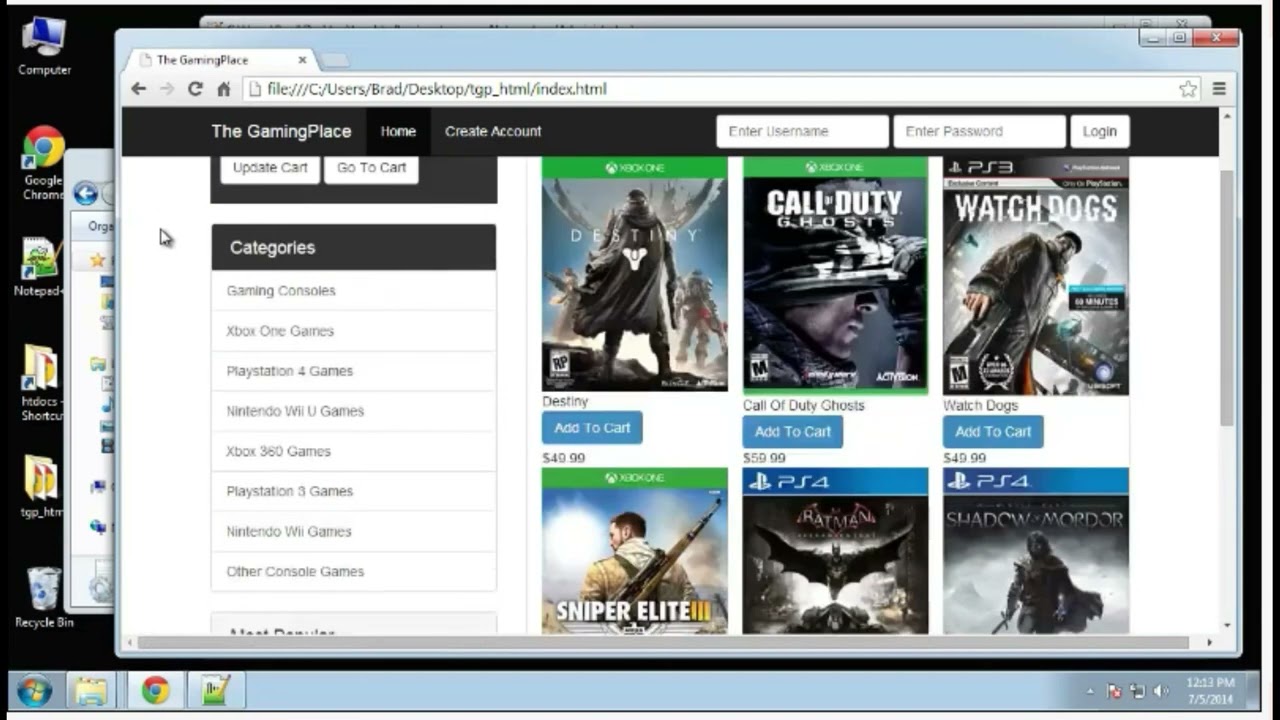Open the Chrome hamburger menu

pos(1219,89)
